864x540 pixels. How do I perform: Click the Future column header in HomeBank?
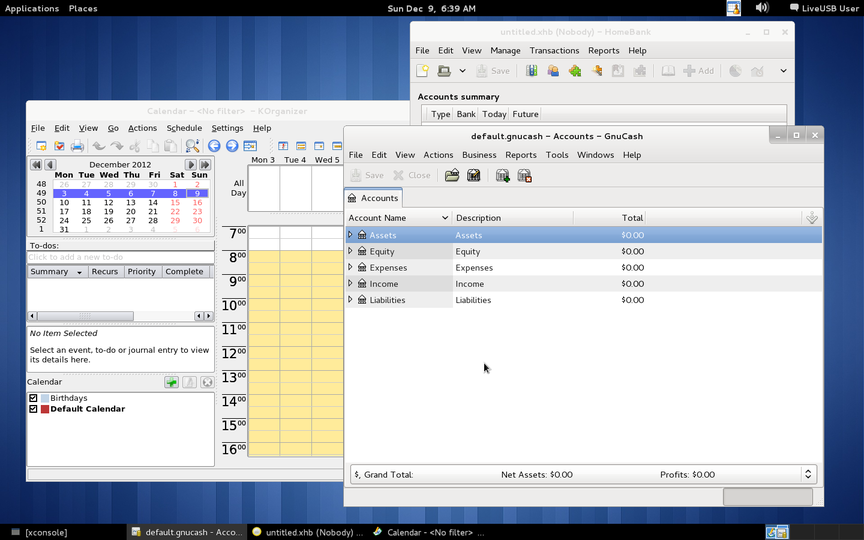pos(525,114)
